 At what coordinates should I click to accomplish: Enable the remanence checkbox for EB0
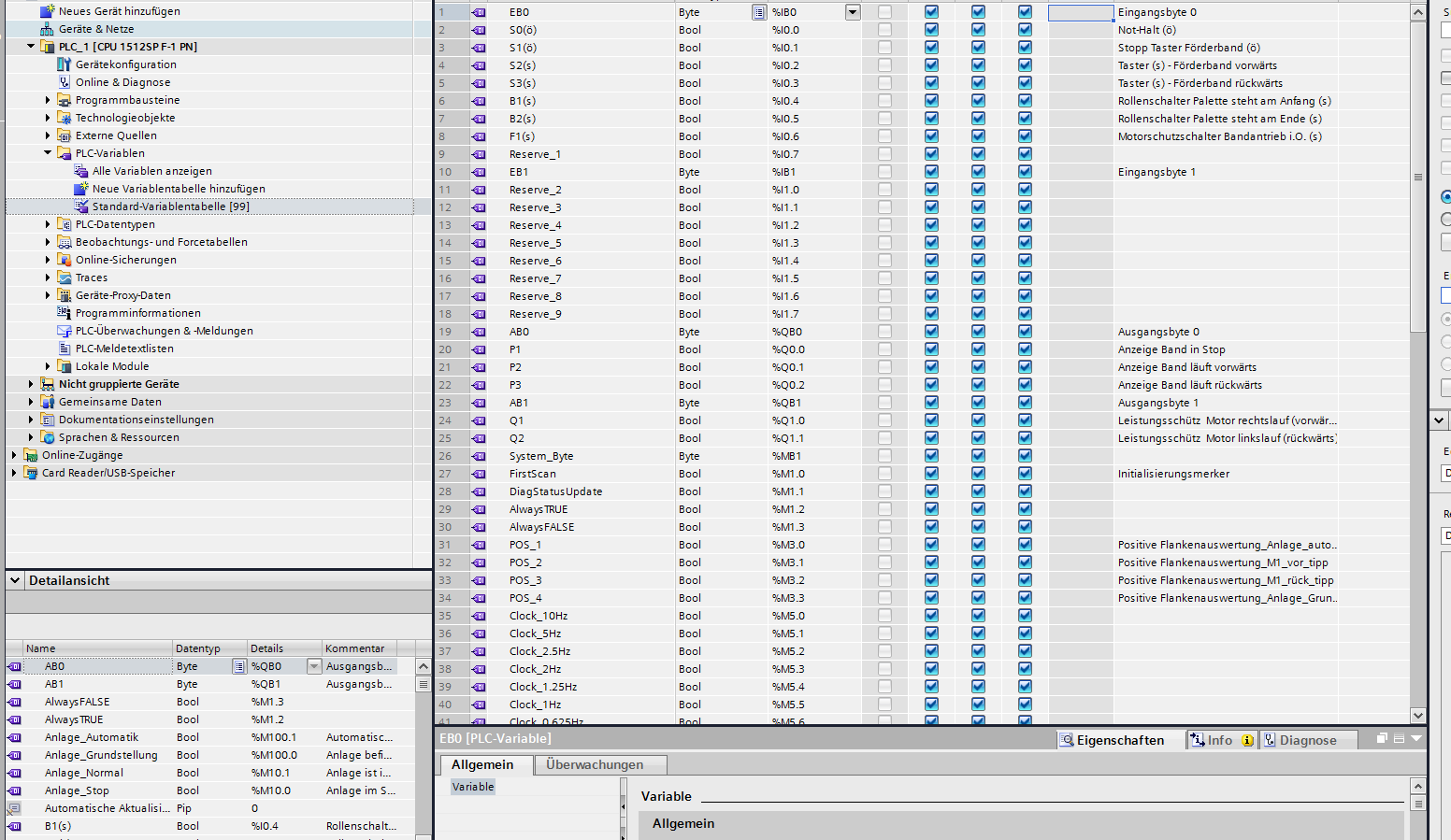[x=884, y=12]
